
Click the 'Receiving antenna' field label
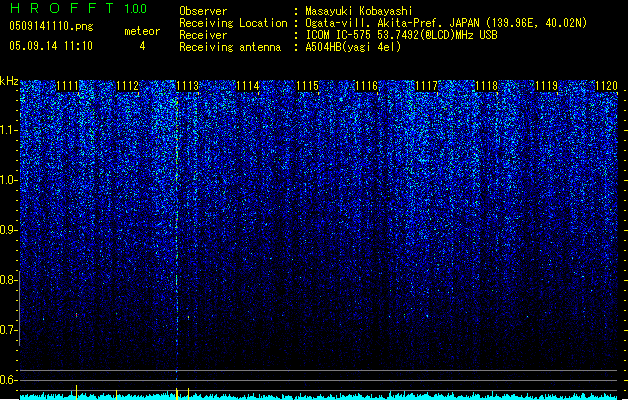pyautogui.click(x=230, y=47)
